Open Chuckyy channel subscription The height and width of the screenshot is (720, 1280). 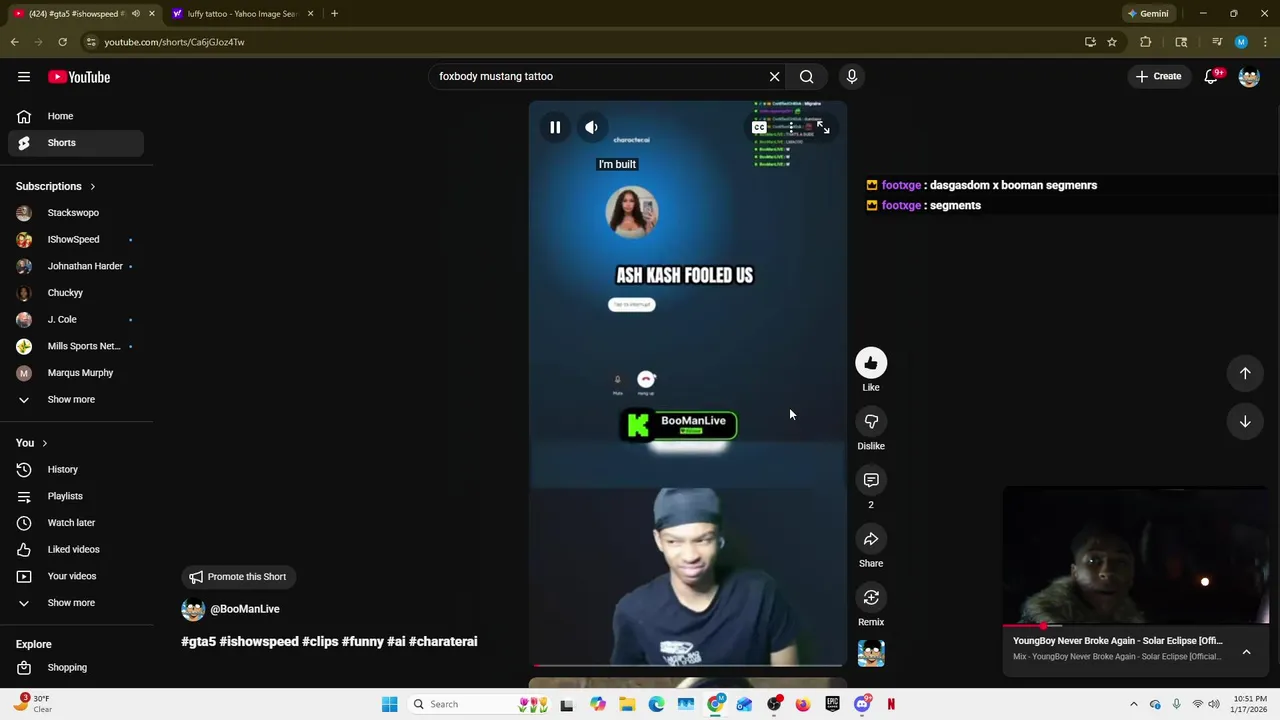[x=76, y=293]
